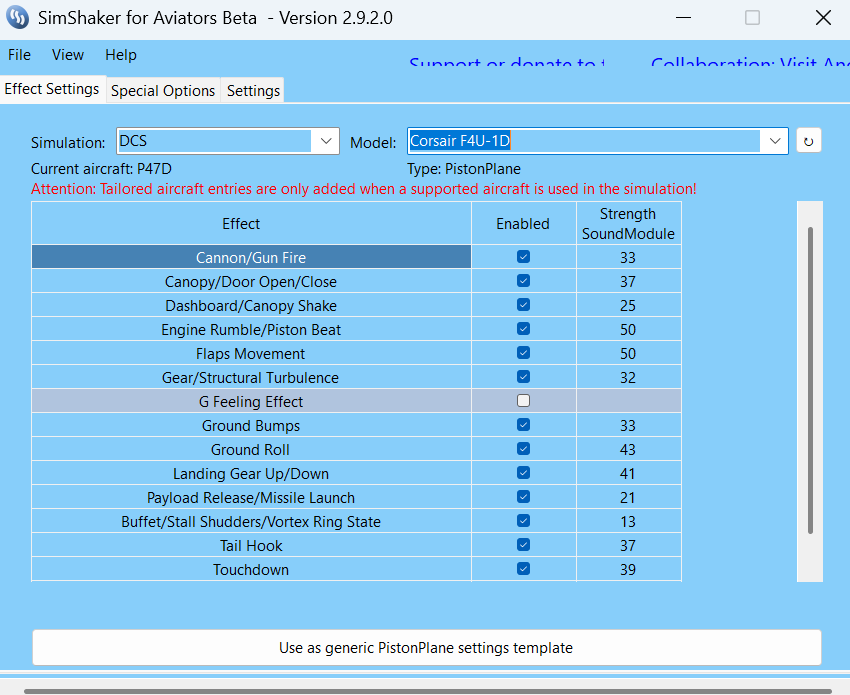Enable the G Feeling Effect checkbox
Viewport: 850px width, 695px height.
point(523,401)
